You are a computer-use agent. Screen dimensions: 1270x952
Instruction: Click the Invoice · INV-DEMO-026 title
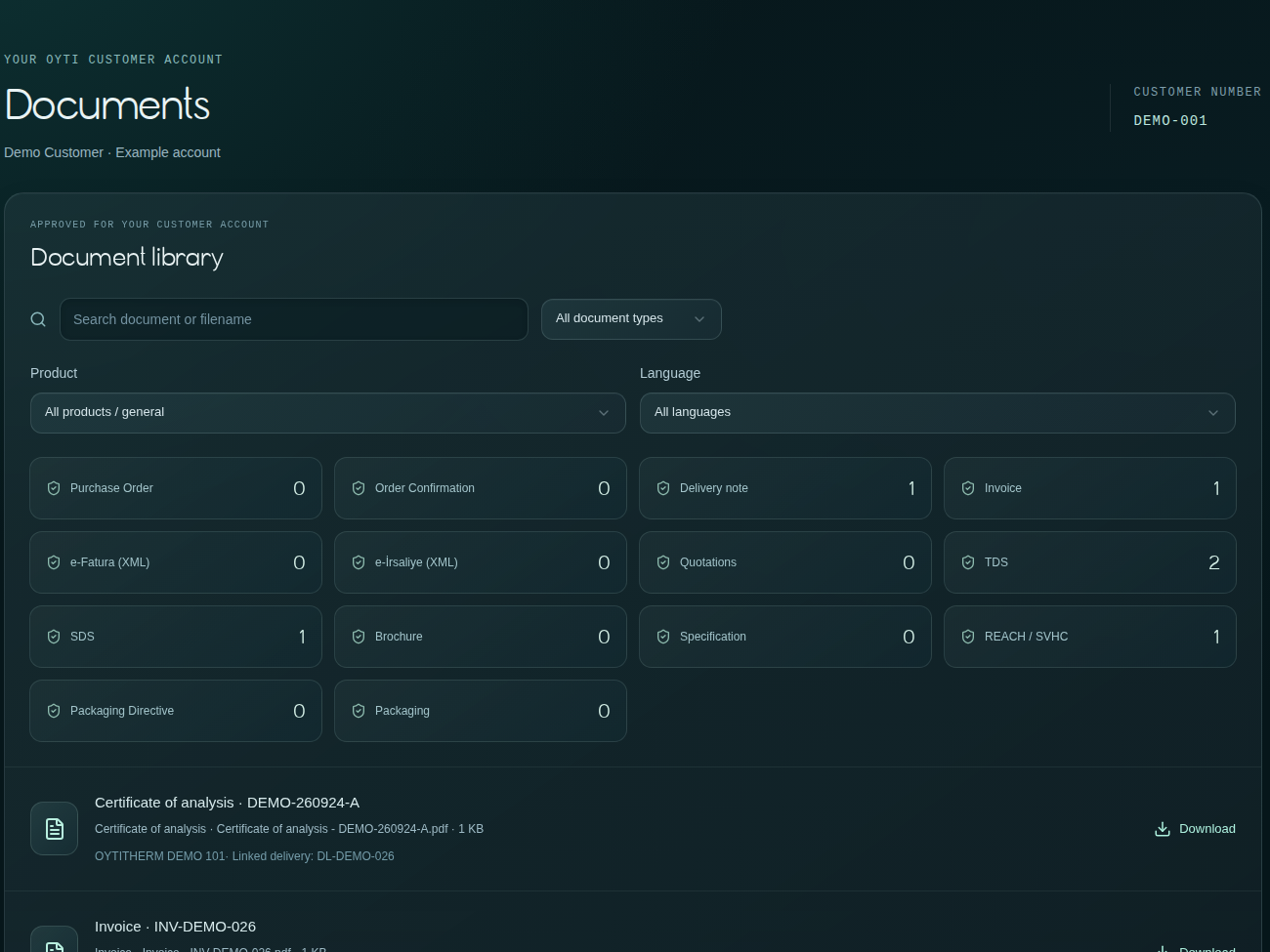[x=175, y=927]
